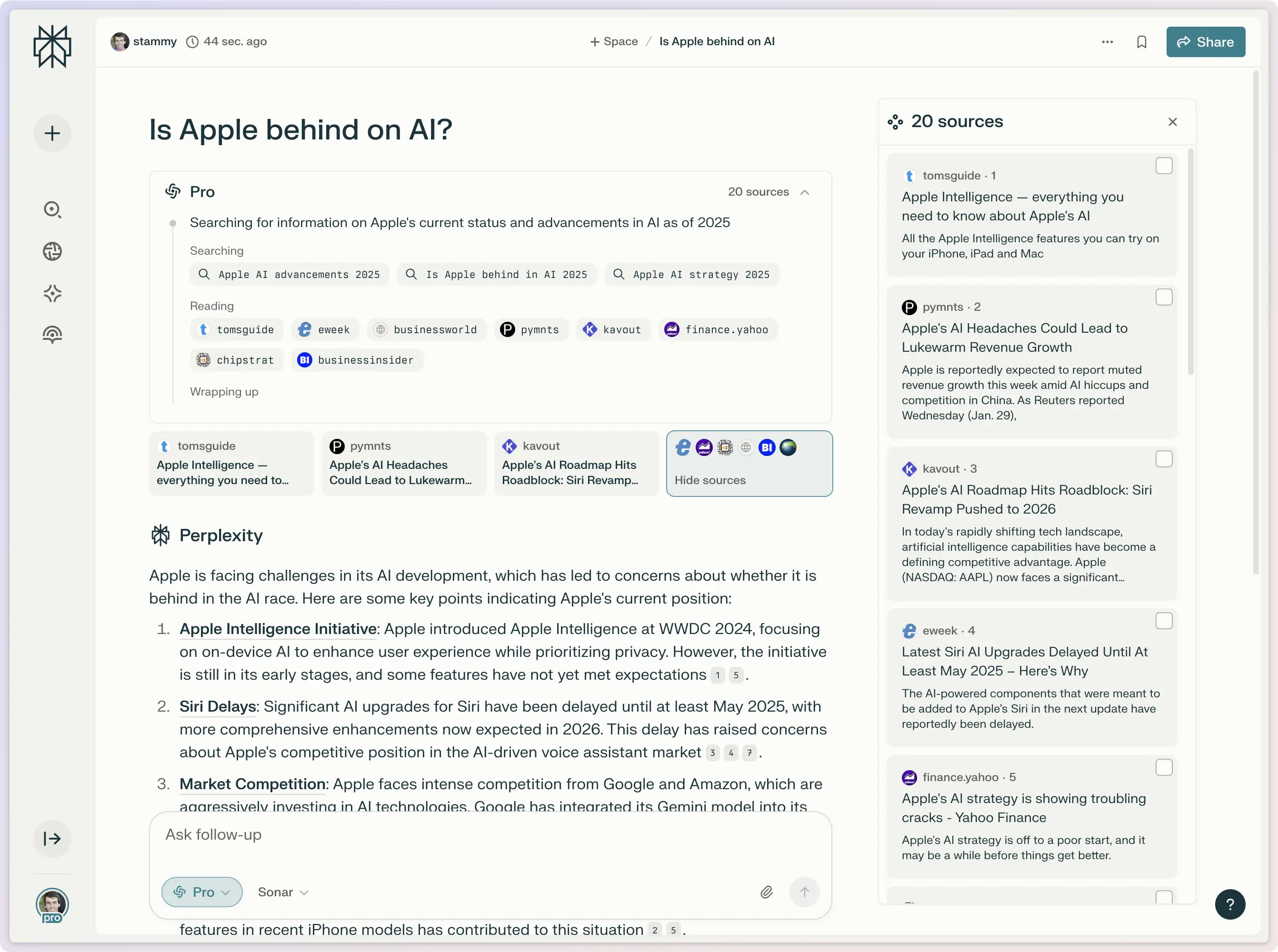The width and height of the screenshot is (1278, 952).
Task: Click the Share button
Action: tap(1205, 41)
